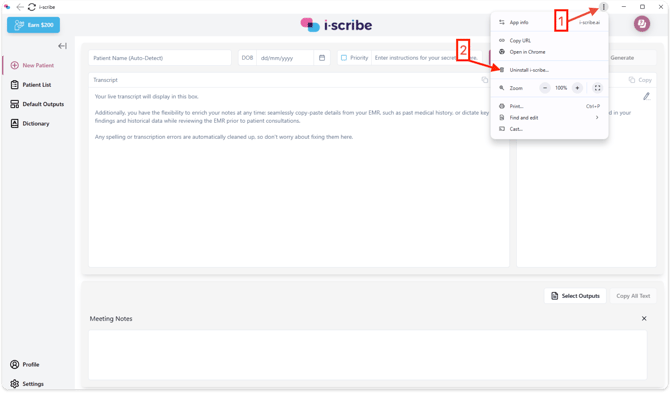Image resolution: width=670 pixels, height=393 pixels.
Task: Close the Meeting Notes section
Action: coord(644,319)
